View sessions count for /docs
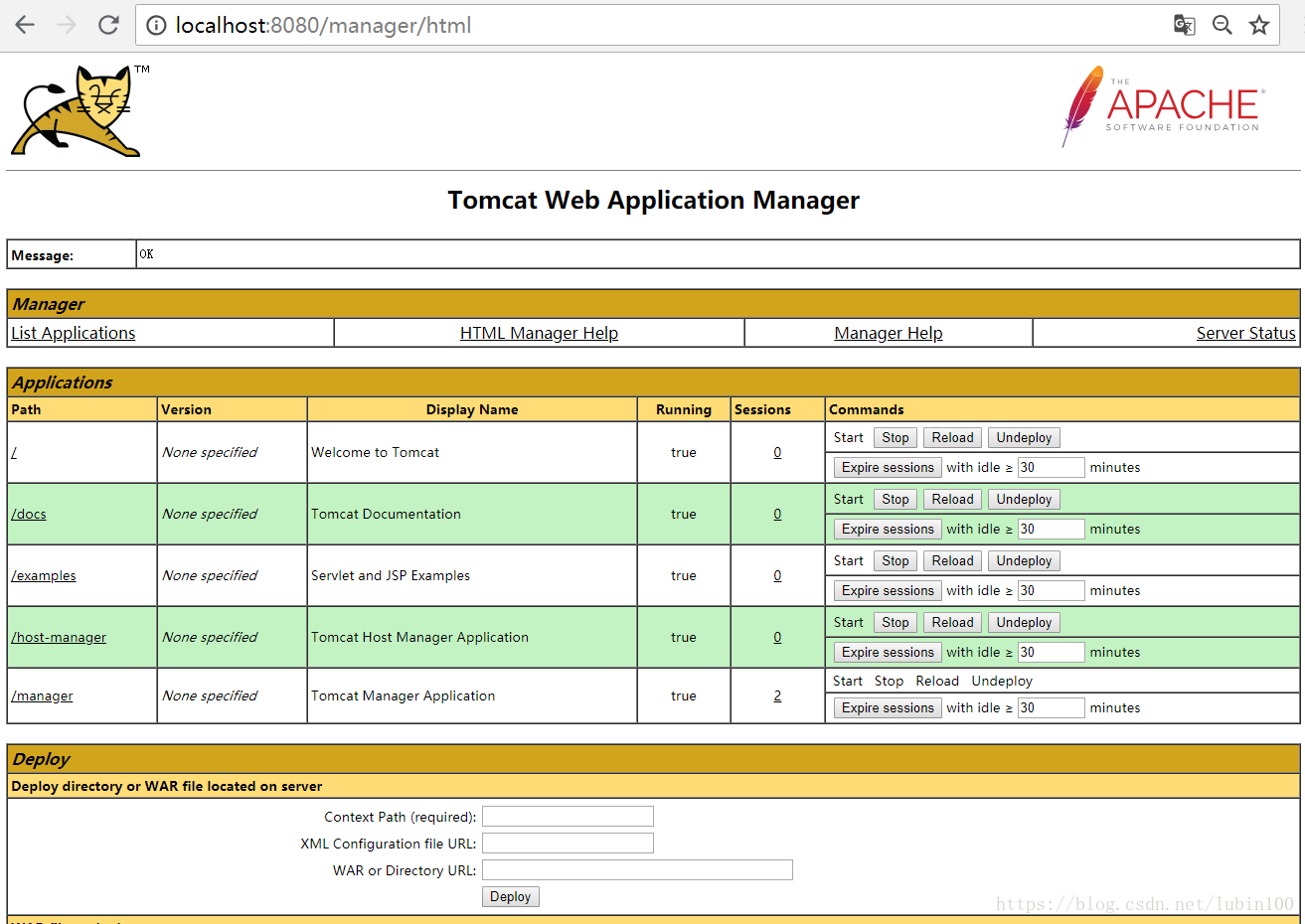The width and height of the screenshot is (1305, 924). pos(777,514)
